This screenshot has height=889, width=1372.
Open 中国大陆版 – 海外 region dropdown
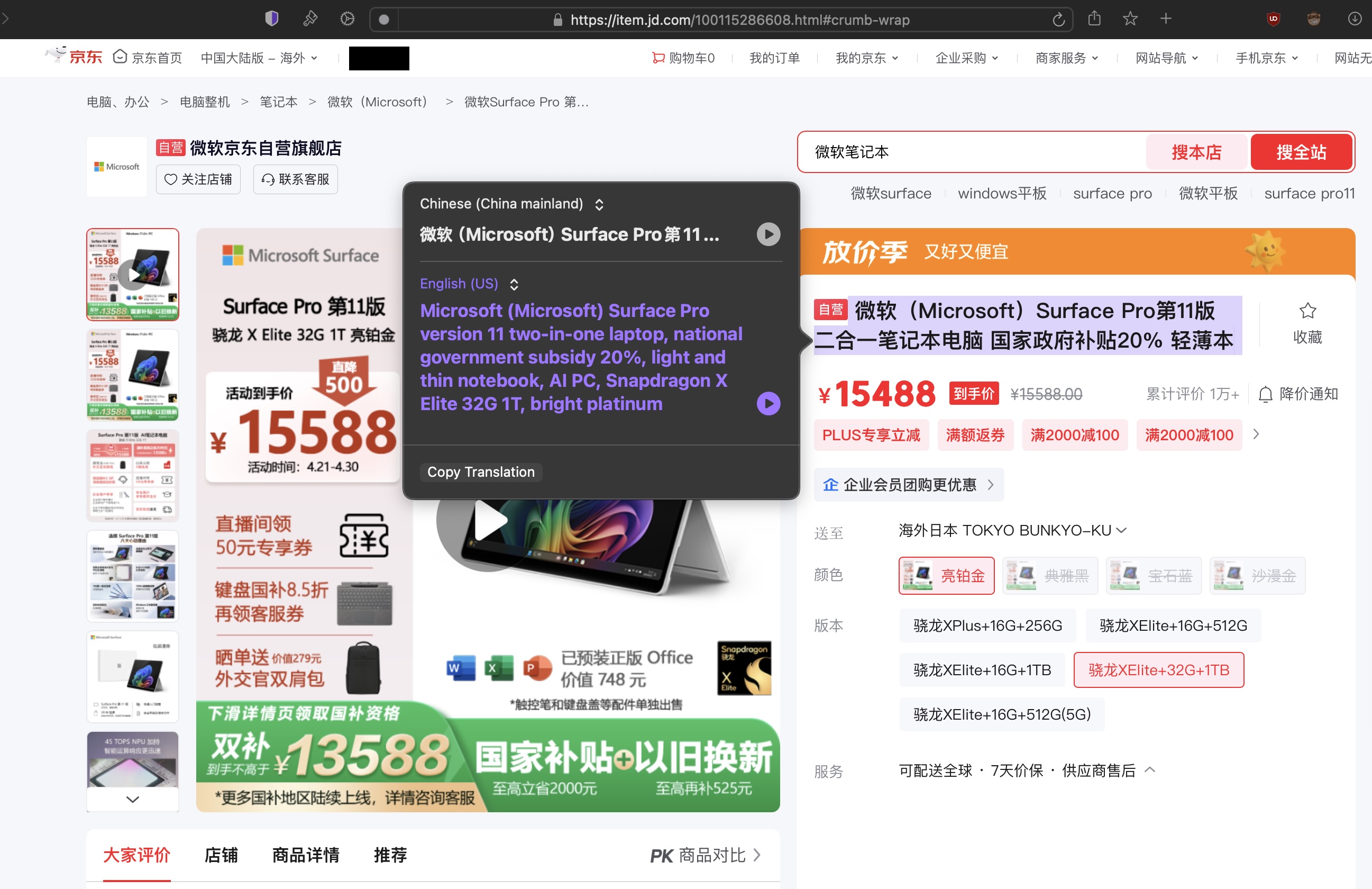click(259, 58)
